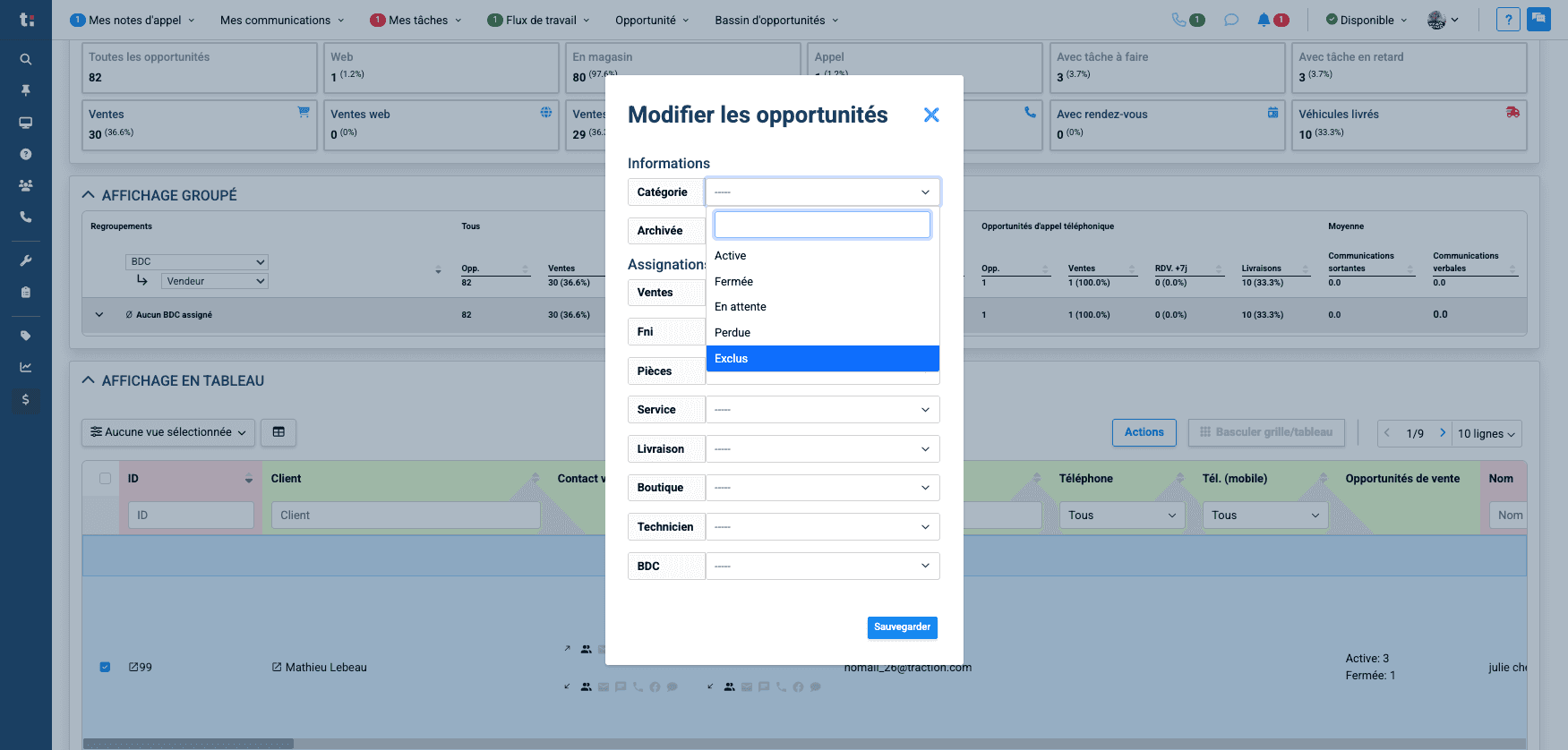Go to previous page arrow
Viewport: 1568px width, 750px height.
click(x=1387, y=433)
